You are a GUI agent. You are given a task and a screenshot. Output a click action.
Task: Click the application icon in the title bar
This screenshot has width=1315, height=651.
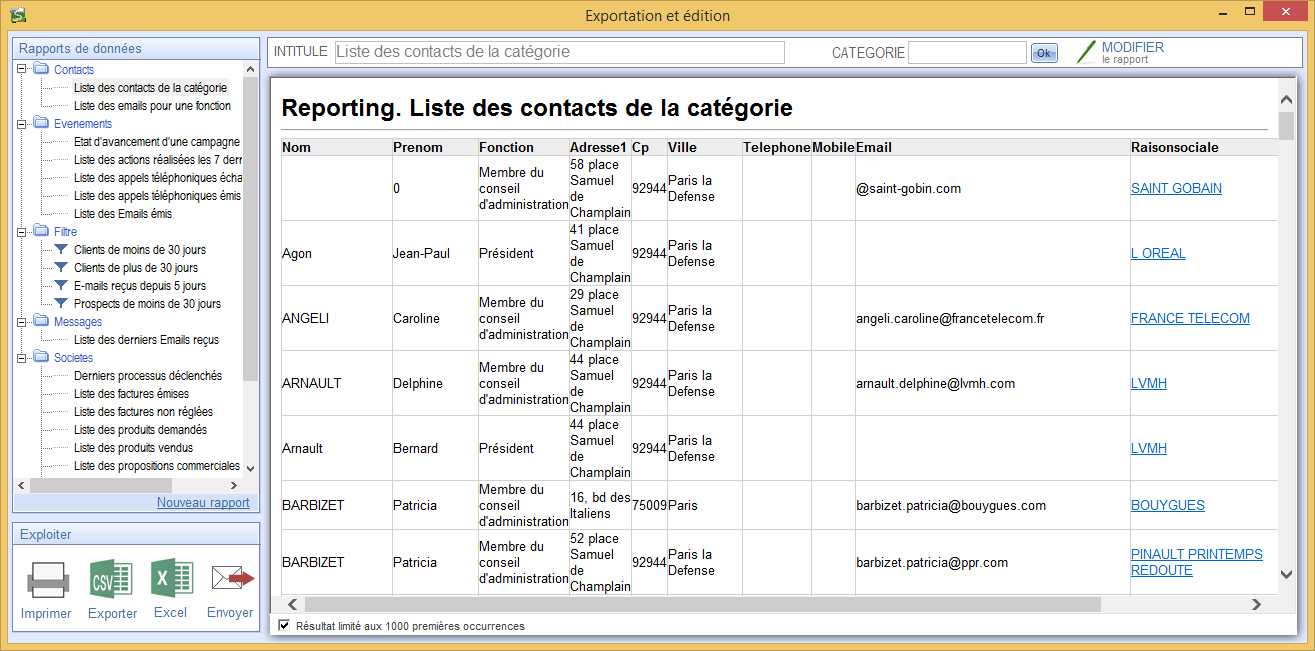17,15
